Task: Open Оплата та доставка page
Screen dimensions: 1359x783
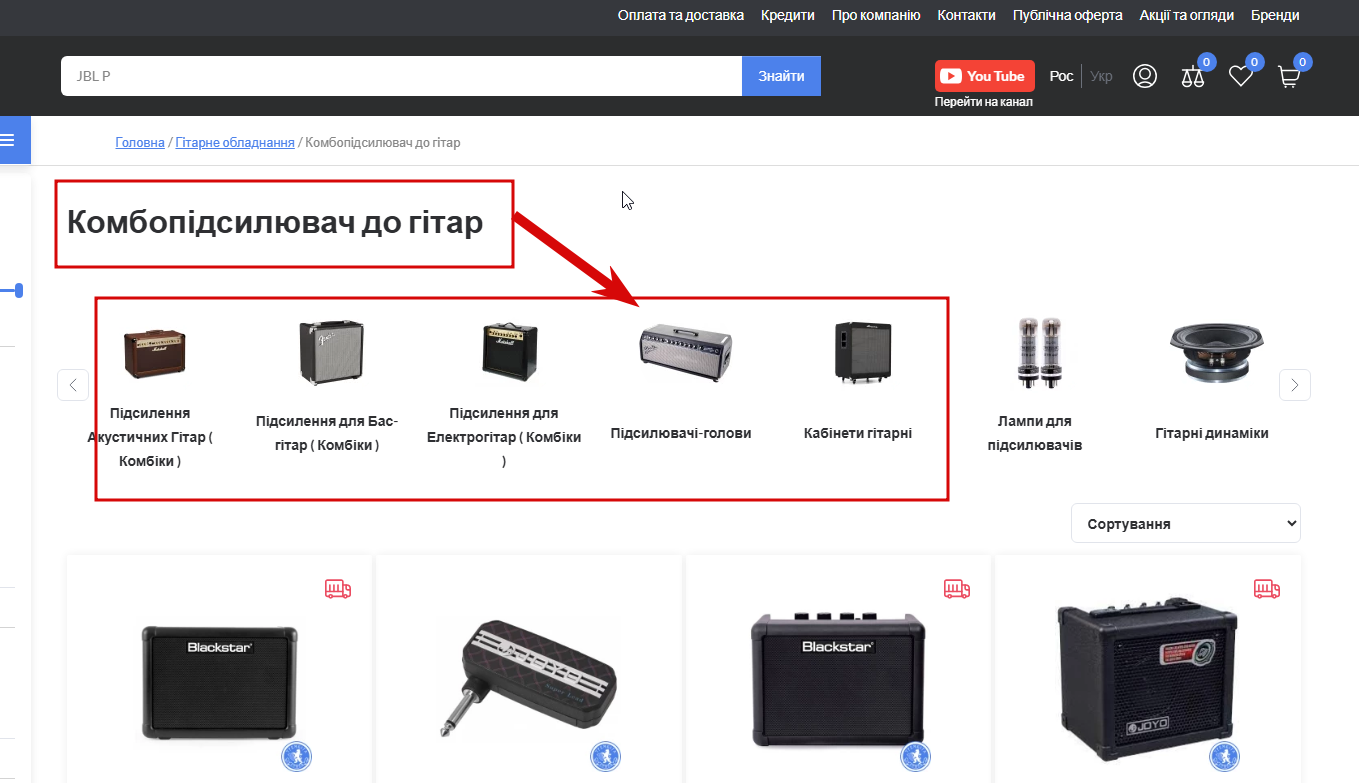Action: [681, 15]
